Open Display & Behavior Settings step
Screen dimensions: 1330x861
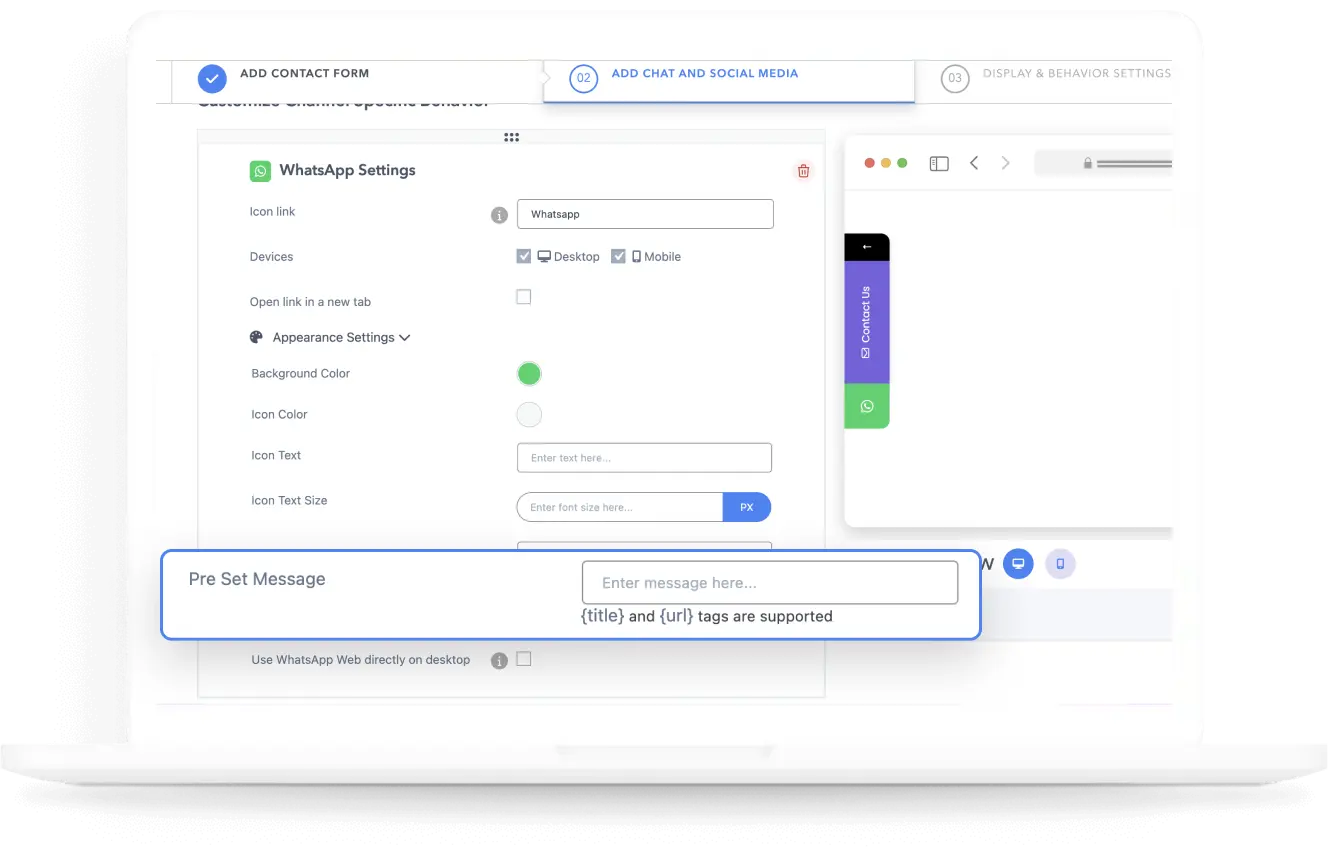tap(1057, 76)
